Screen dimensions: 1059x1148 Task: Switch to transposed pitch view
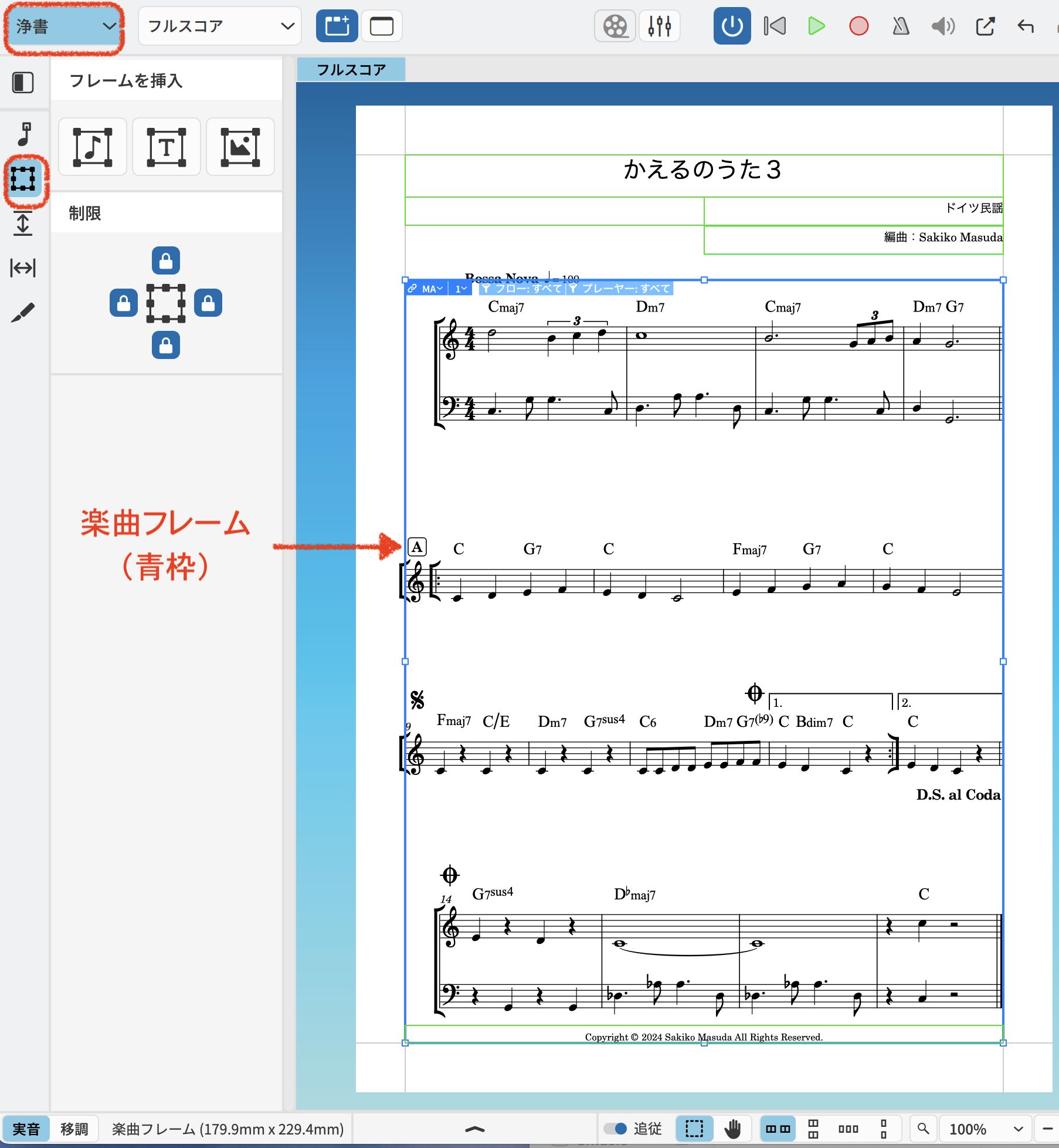coord(74,1129)
